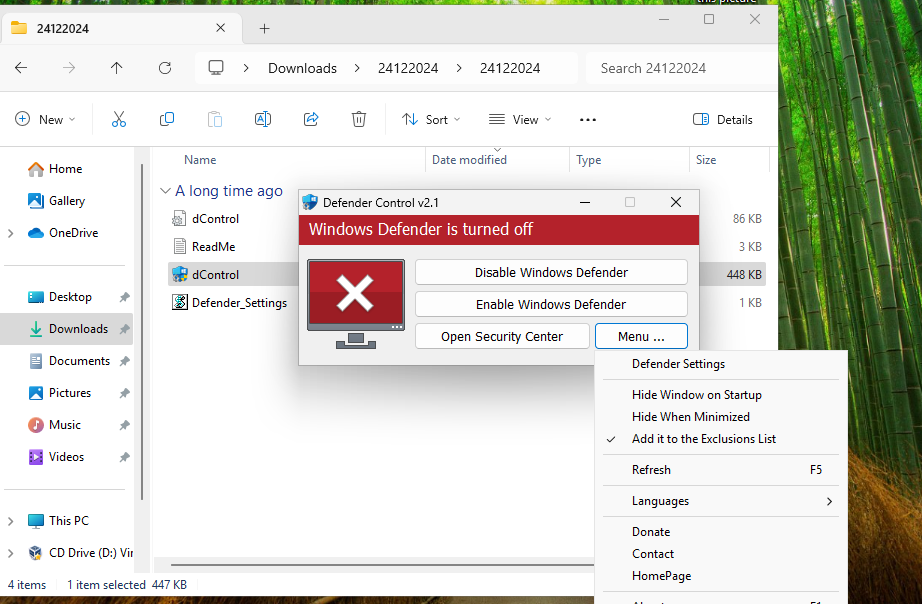Image resolution: width=922 pixels, height=604 pixels.
Task: Click Disable Windows Defender button
Action: 552,272
